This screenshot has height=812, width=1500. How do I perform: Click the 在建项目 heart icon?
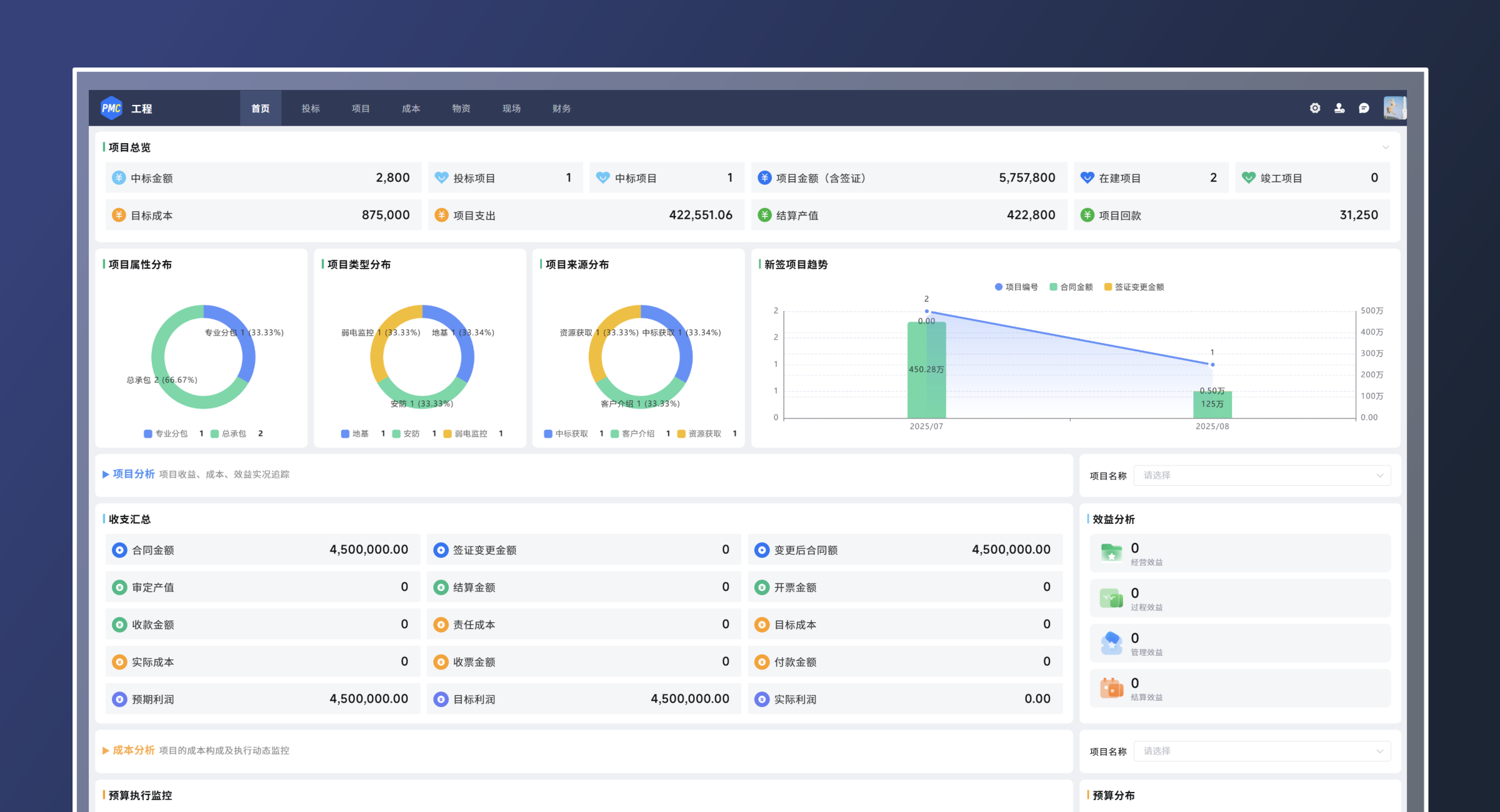click(x=1087, y=178)
